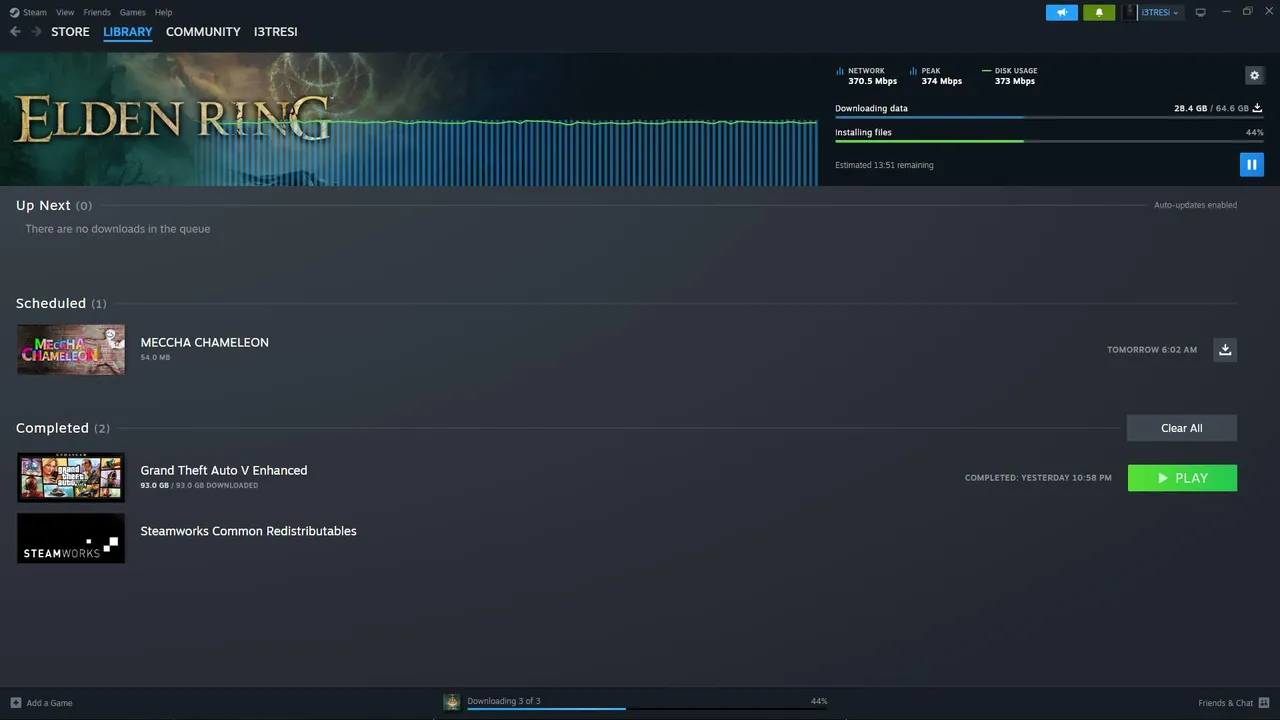Viewport: 1280px width, 720px height.
Task: Click Elden Ring icon in bottom status bar
Action: coord(452,702)
